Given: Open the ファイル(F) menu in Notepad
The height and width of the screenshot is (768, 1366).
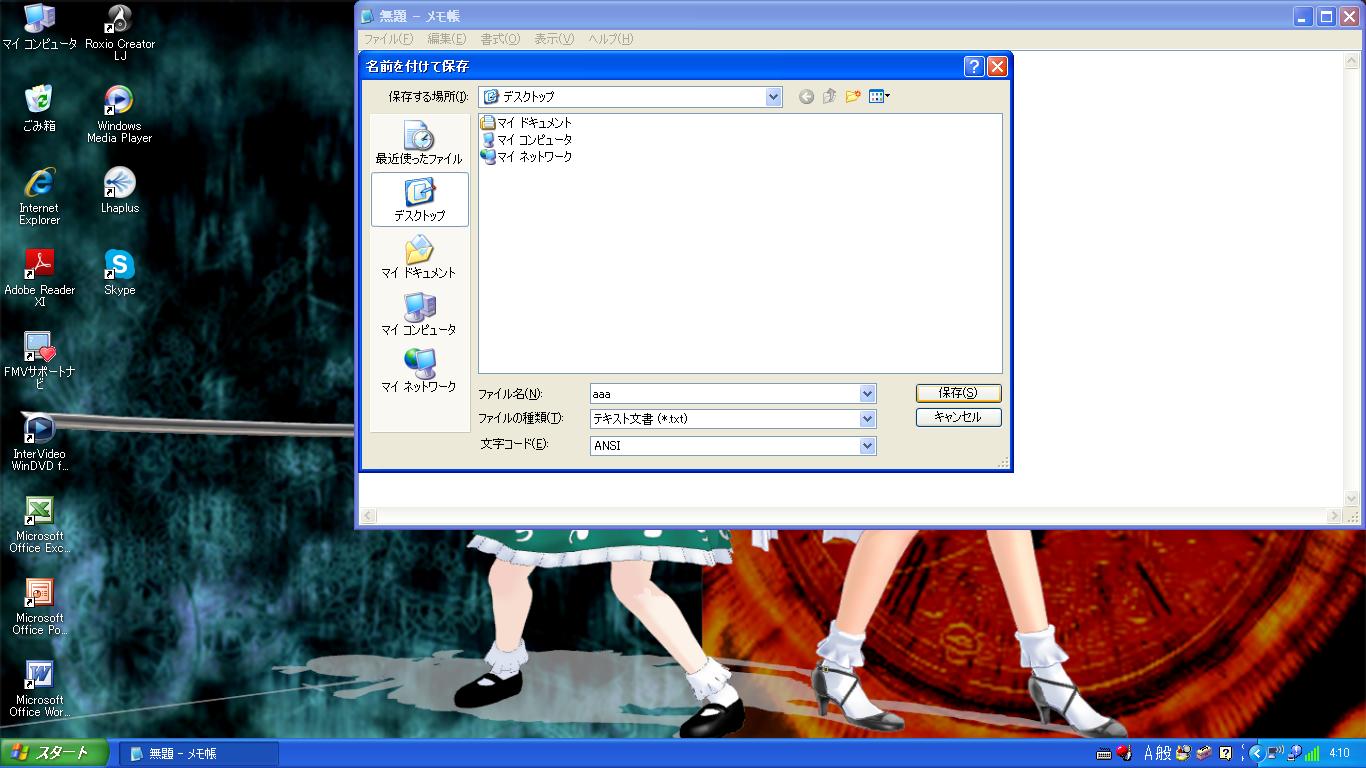Looking at the screenshot, I should 388,39.
